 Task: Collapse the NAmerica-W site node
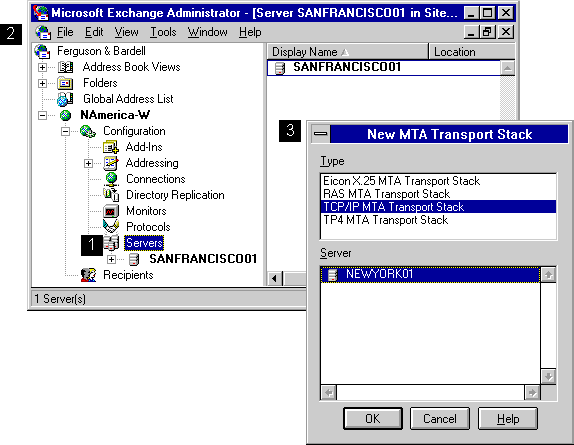[x=42, y=116]
